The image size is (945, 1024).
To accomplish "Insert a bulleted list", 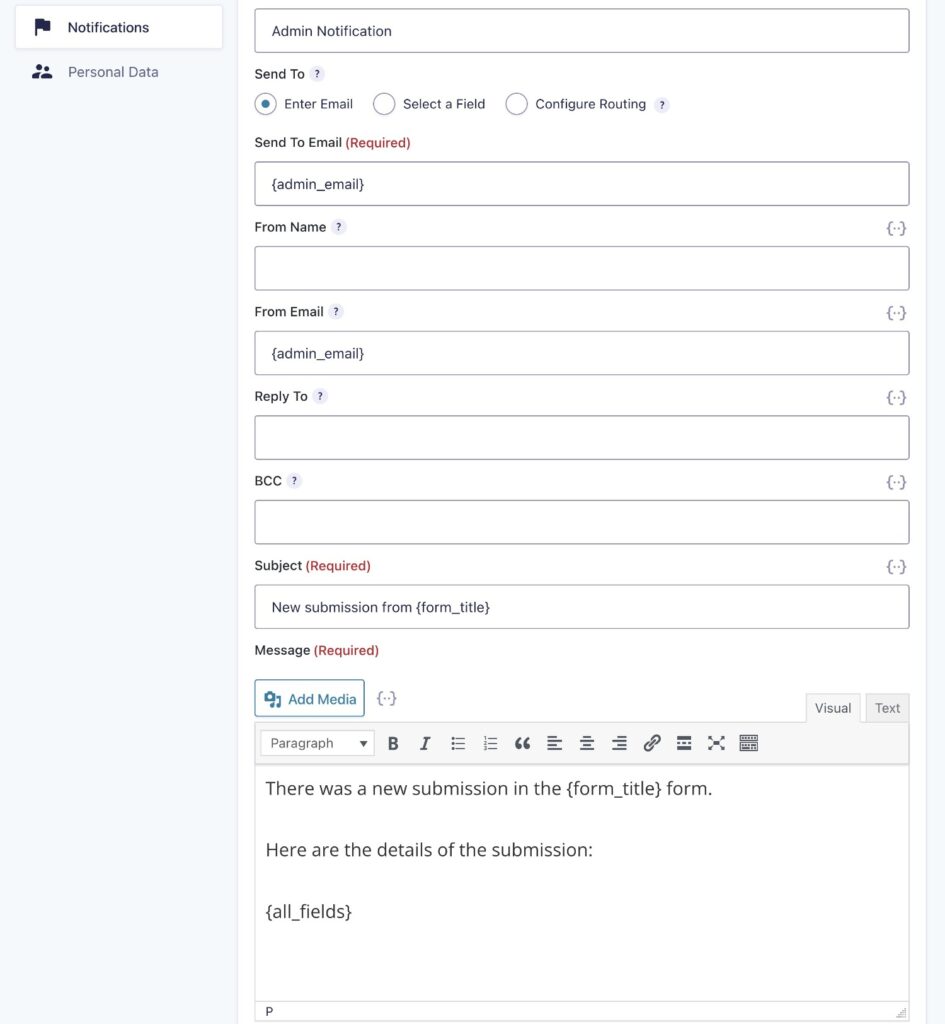I will point(458,743).
